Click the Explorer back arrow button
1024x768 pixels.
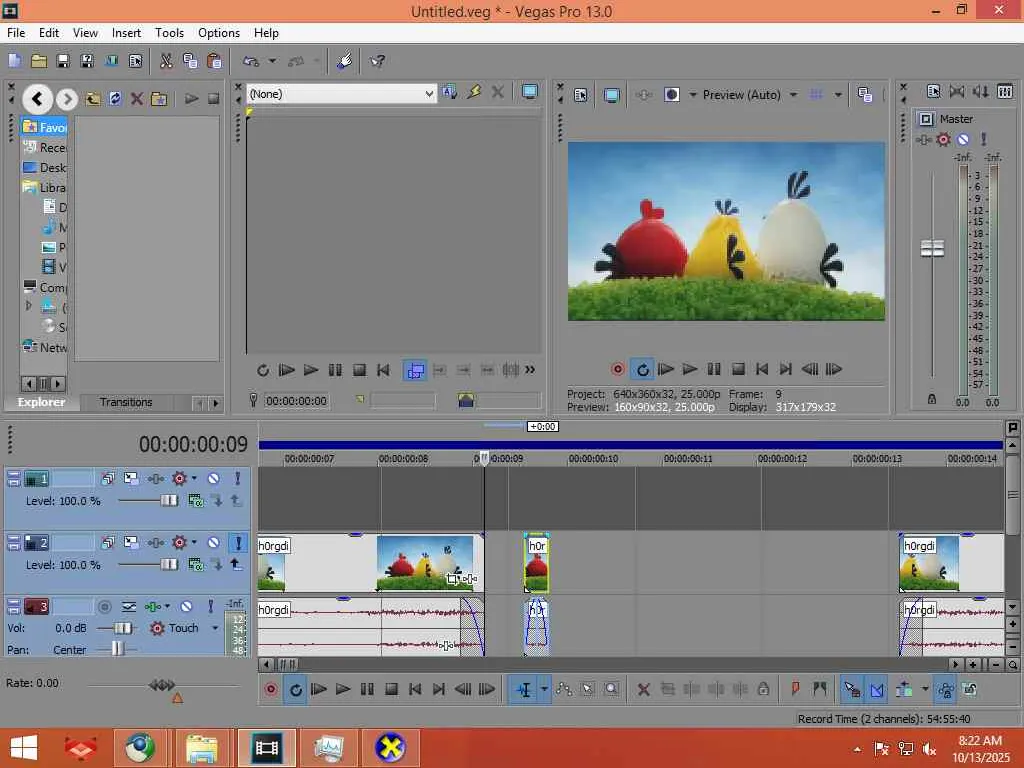[x=37, y=98]
